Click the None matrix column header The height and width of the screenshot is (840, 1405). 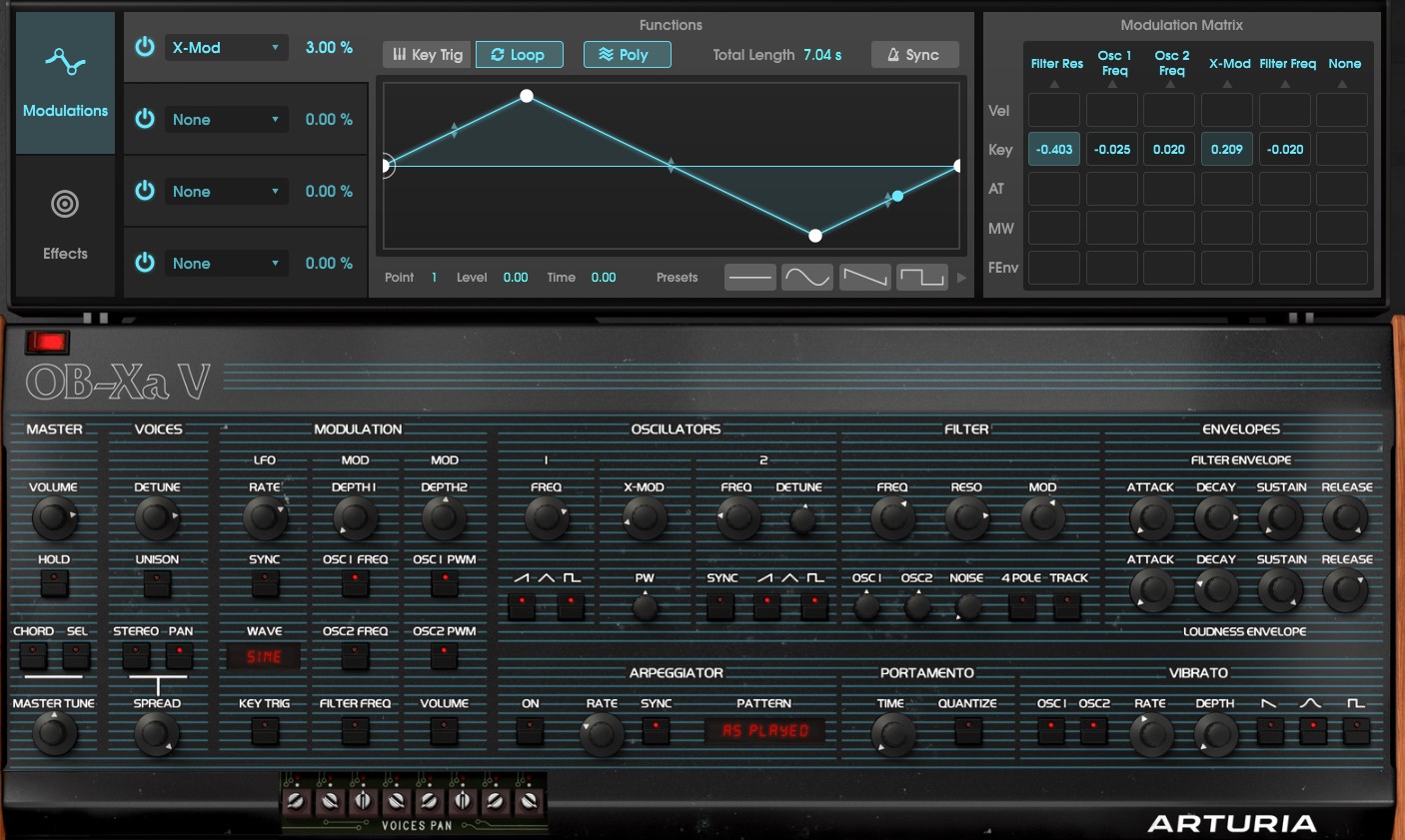pyautogui.click(x=1344, y=63)
